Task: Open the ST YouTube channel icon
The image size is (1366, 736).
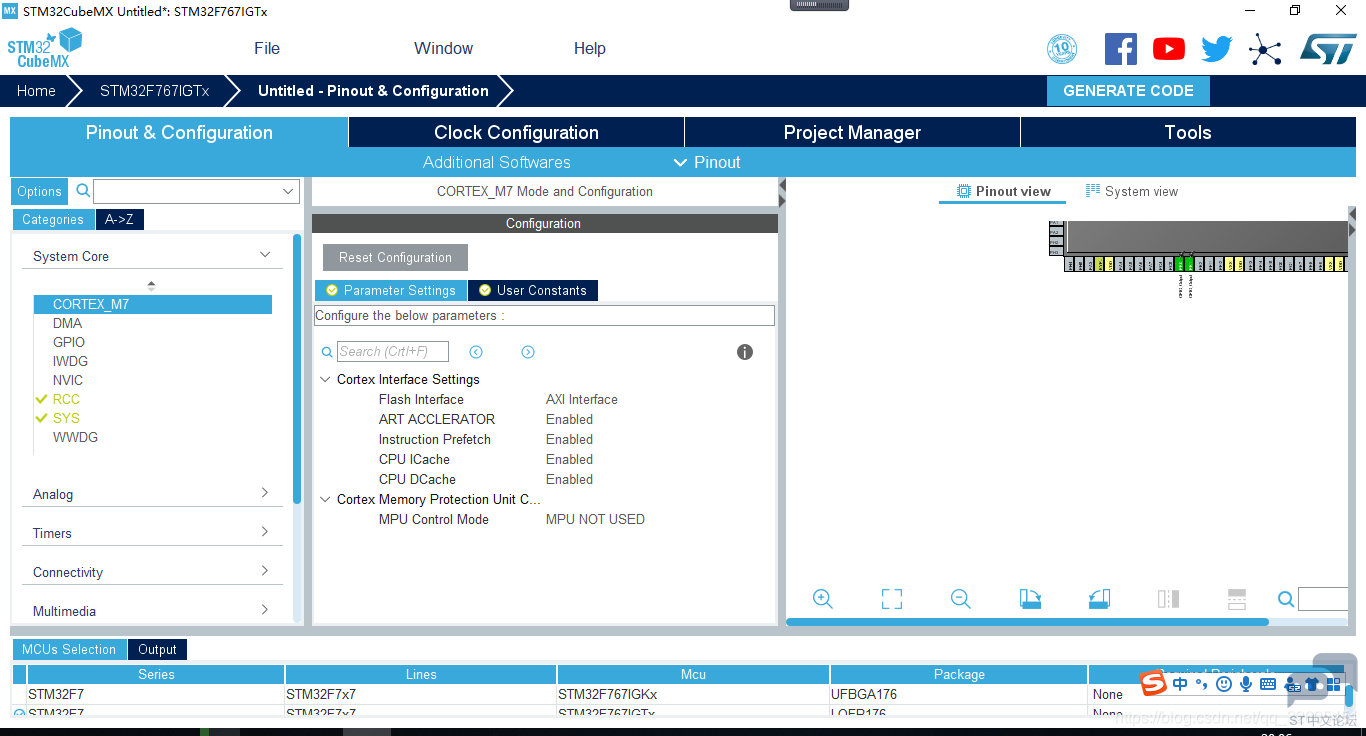Action: pos(1169,49)
